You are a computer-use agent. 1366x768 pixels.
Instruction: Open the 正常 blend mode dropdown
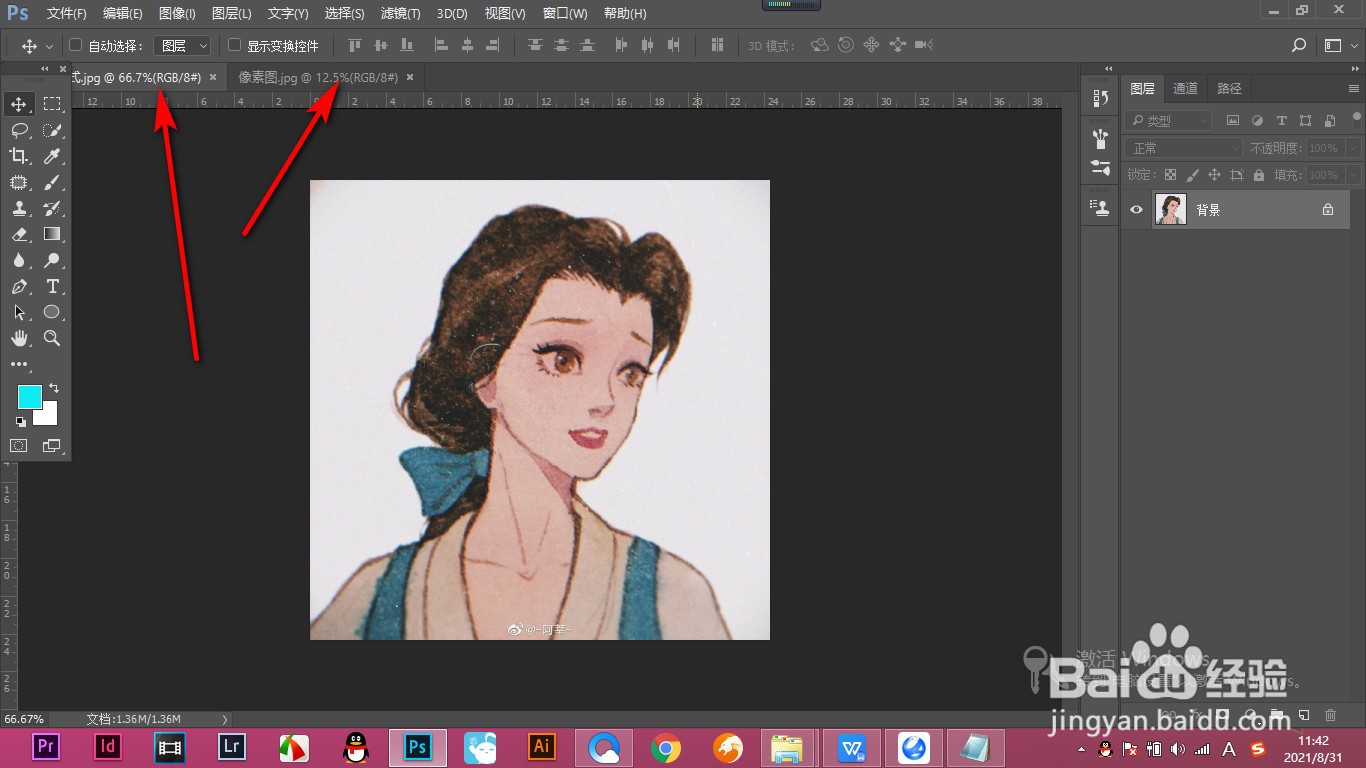(x=1183, y=148)
